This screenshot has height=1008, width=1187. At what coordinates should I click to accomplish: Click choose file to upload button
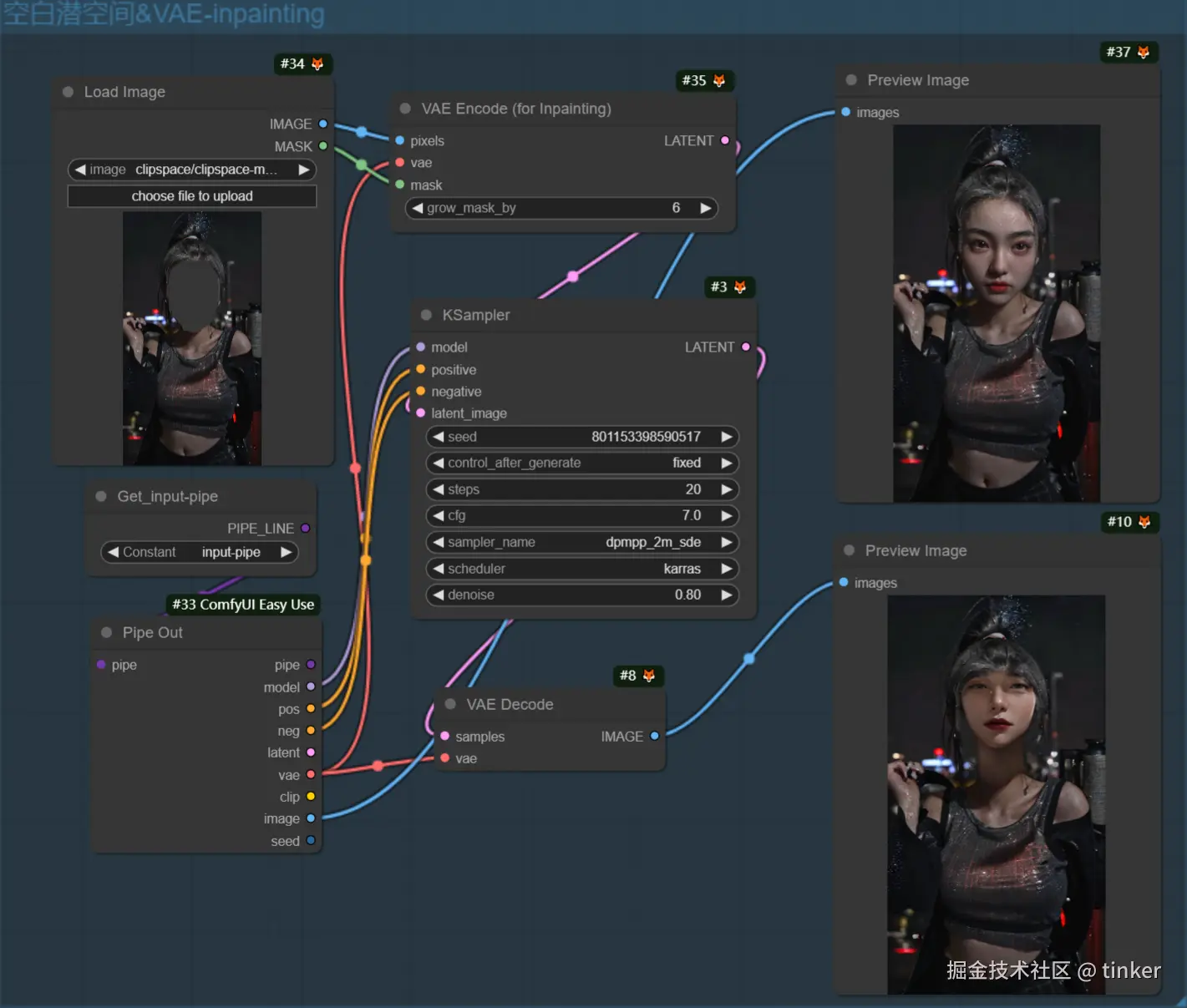[192, 196]
